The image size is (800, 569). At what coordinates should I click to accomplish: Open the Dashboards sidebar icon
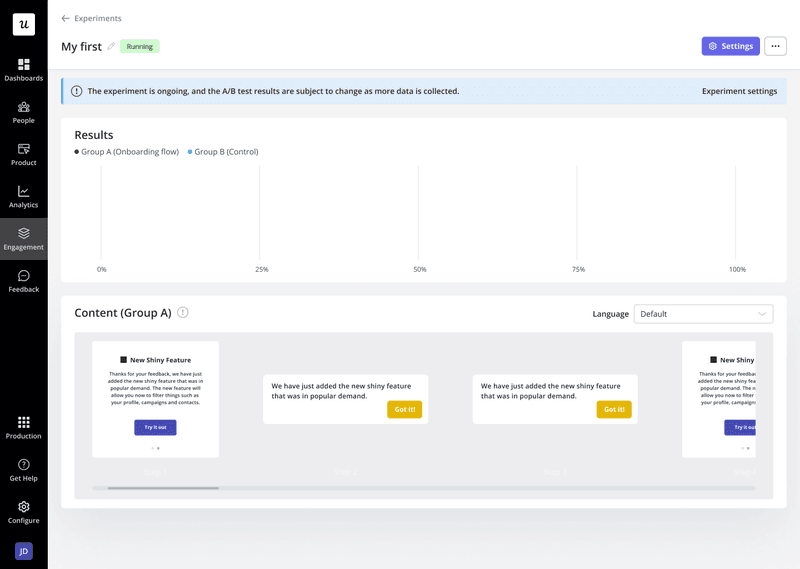click(23, 69)
